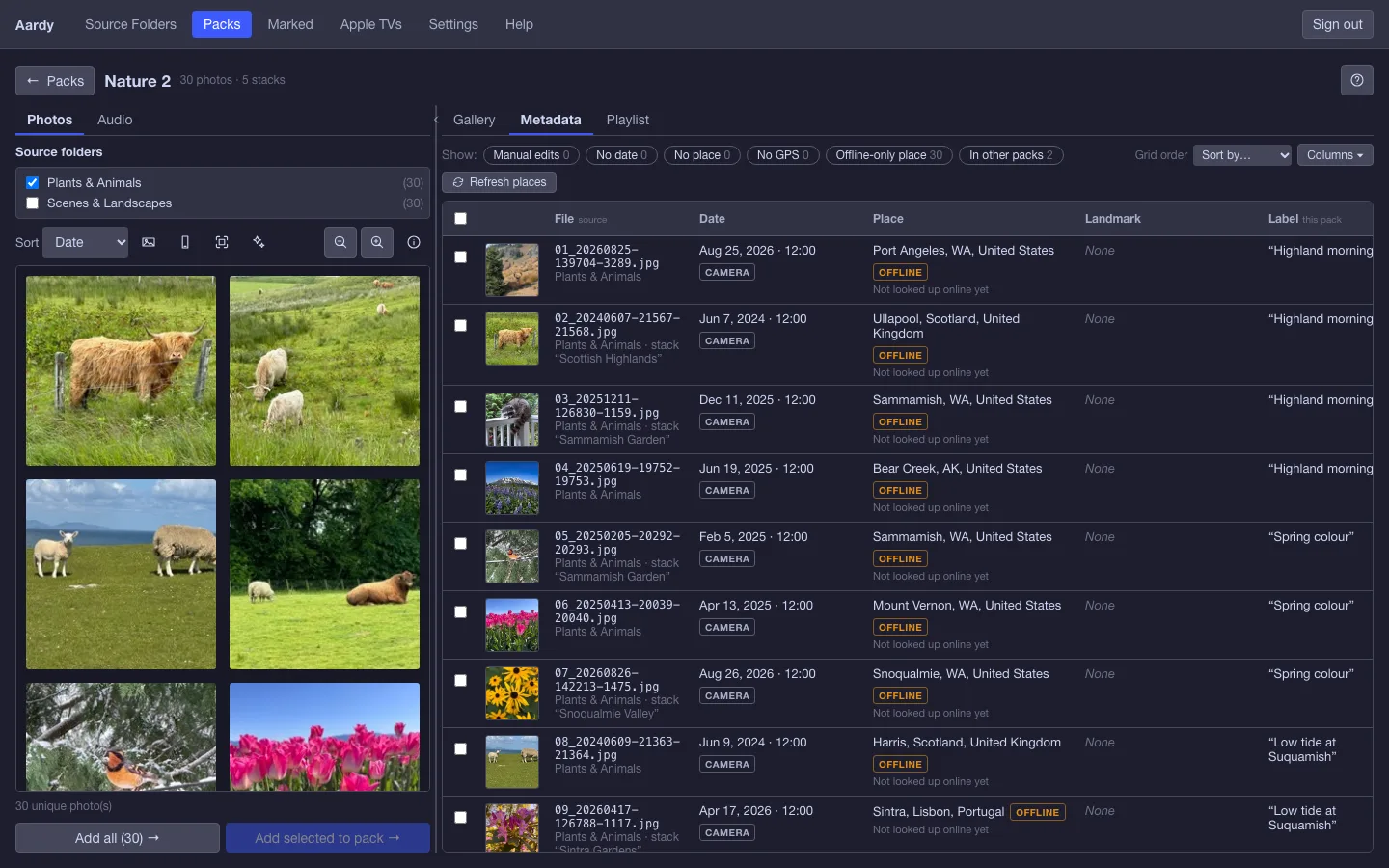
Task: Click the focus frame icon
Action: tap(222, 242)
